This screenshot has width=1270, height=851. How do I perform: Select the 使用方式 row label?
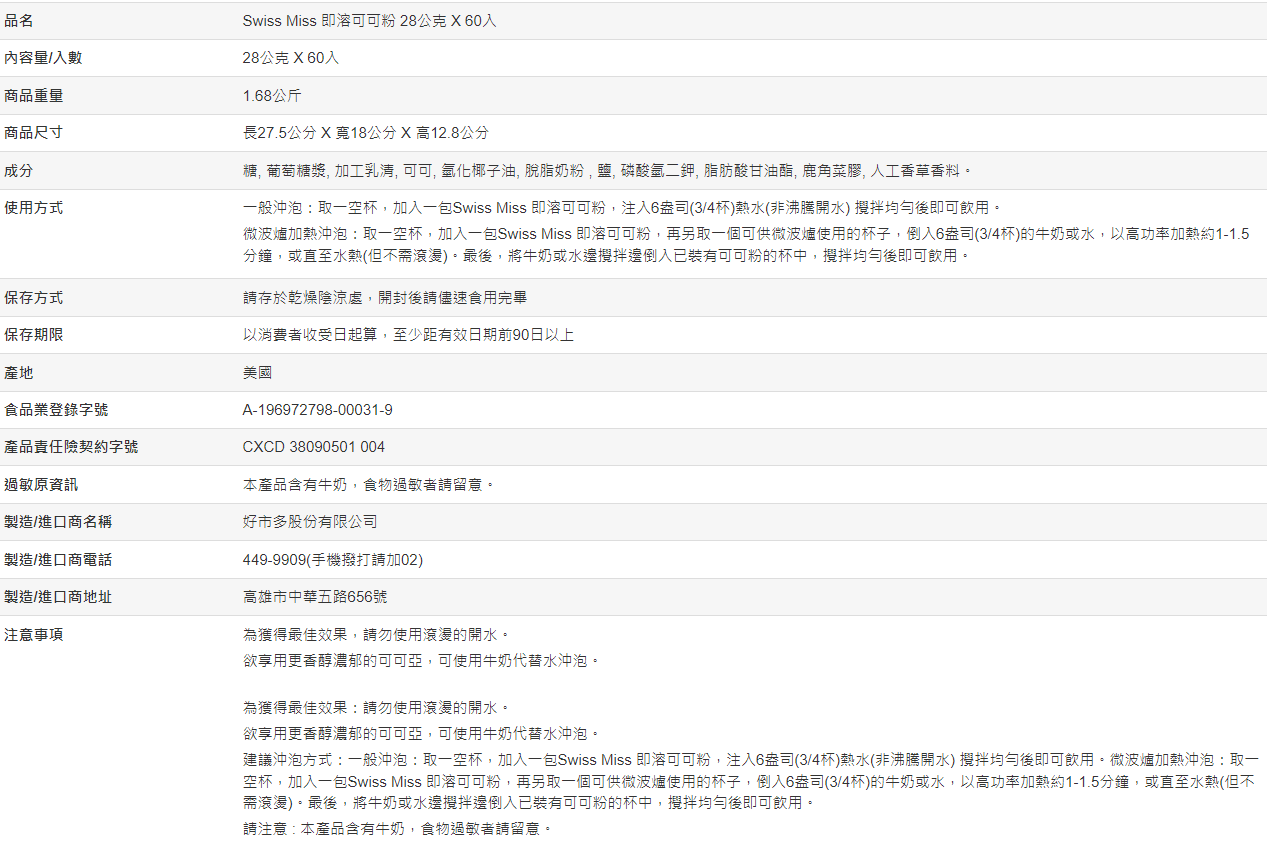coord(33,208)
